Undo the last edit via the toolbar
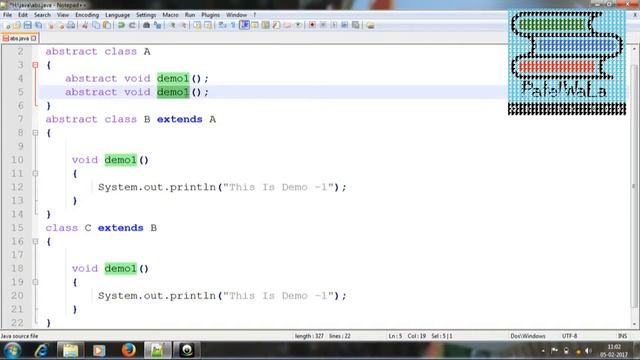 [121, 25]
